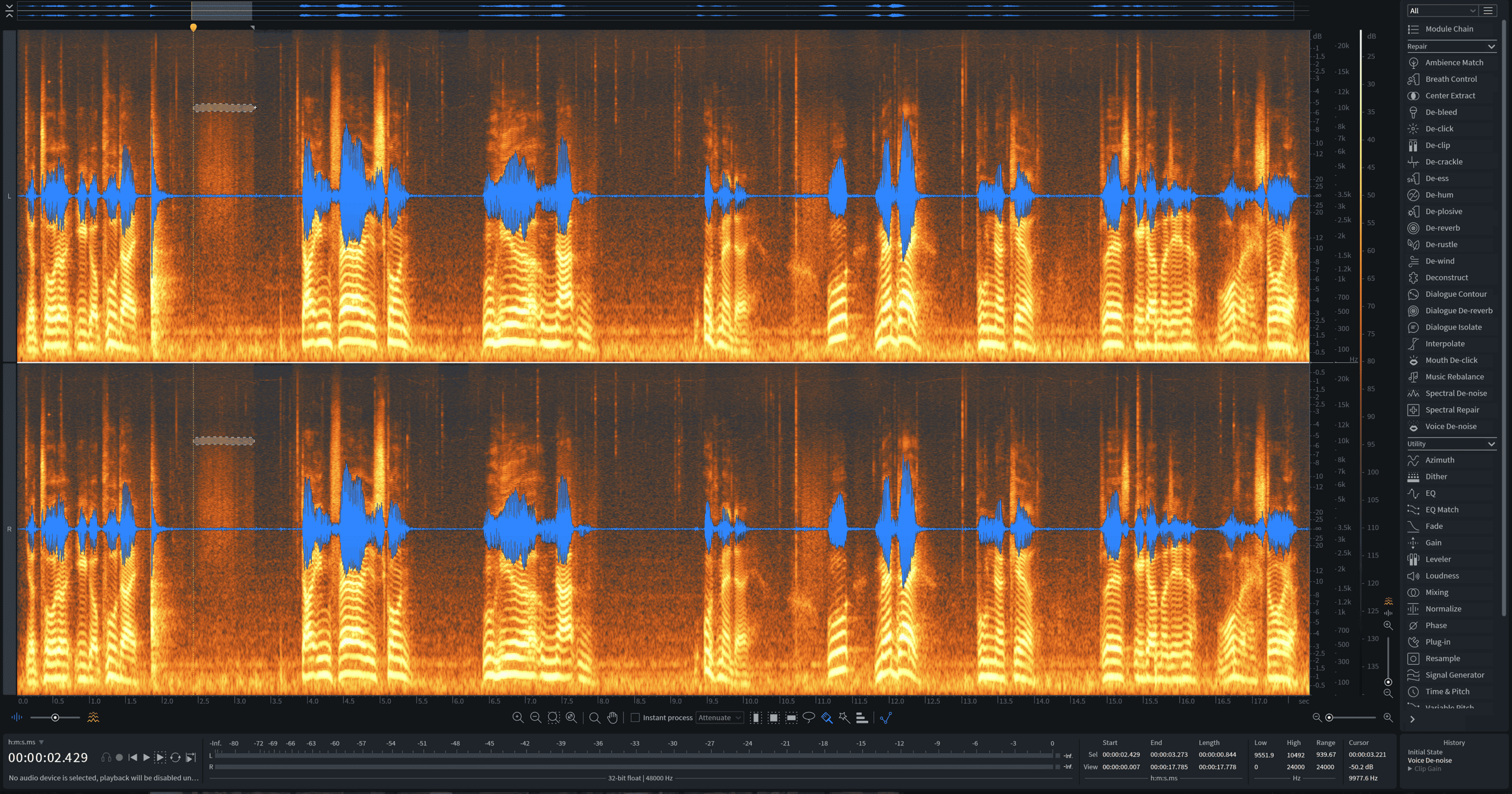Select the Brush selection tool

click(827, 718)
